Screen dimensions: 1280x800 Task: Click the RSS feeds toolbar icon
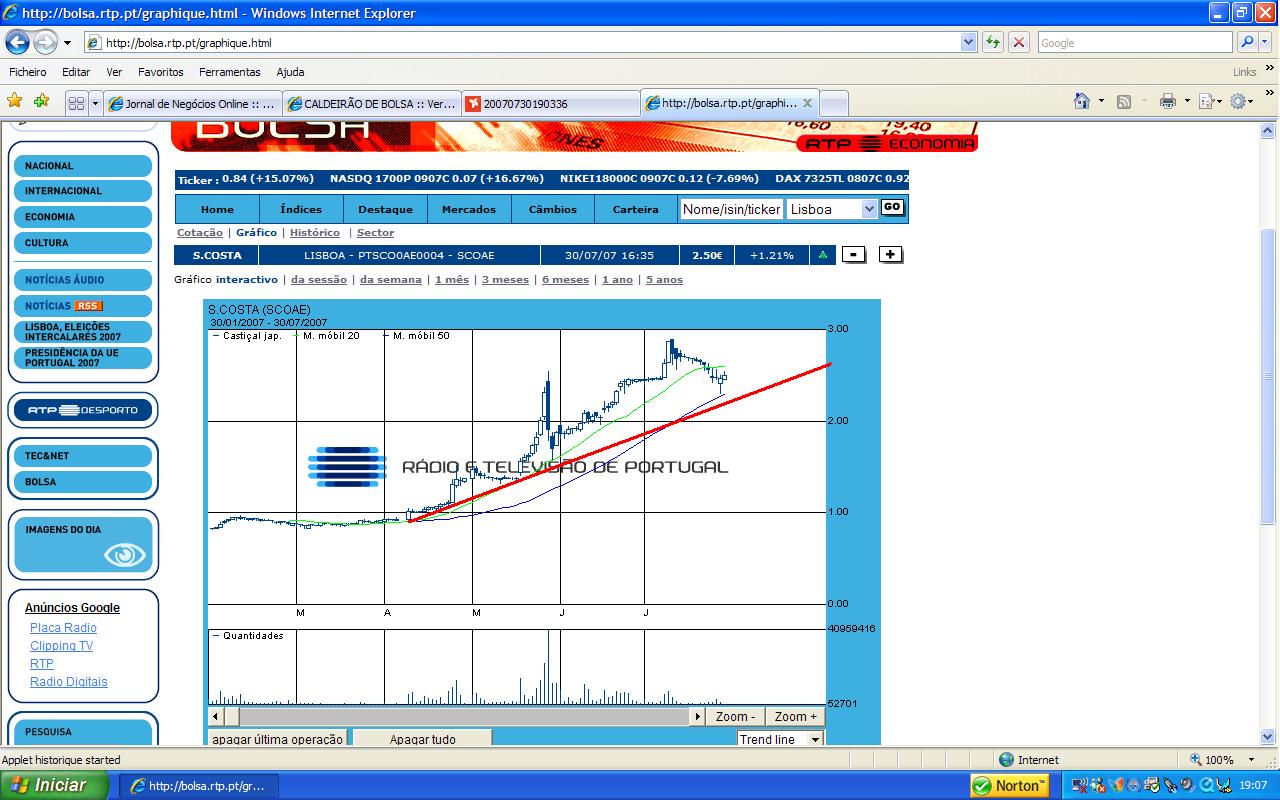pyautogui.click(x=1123, y=101)
